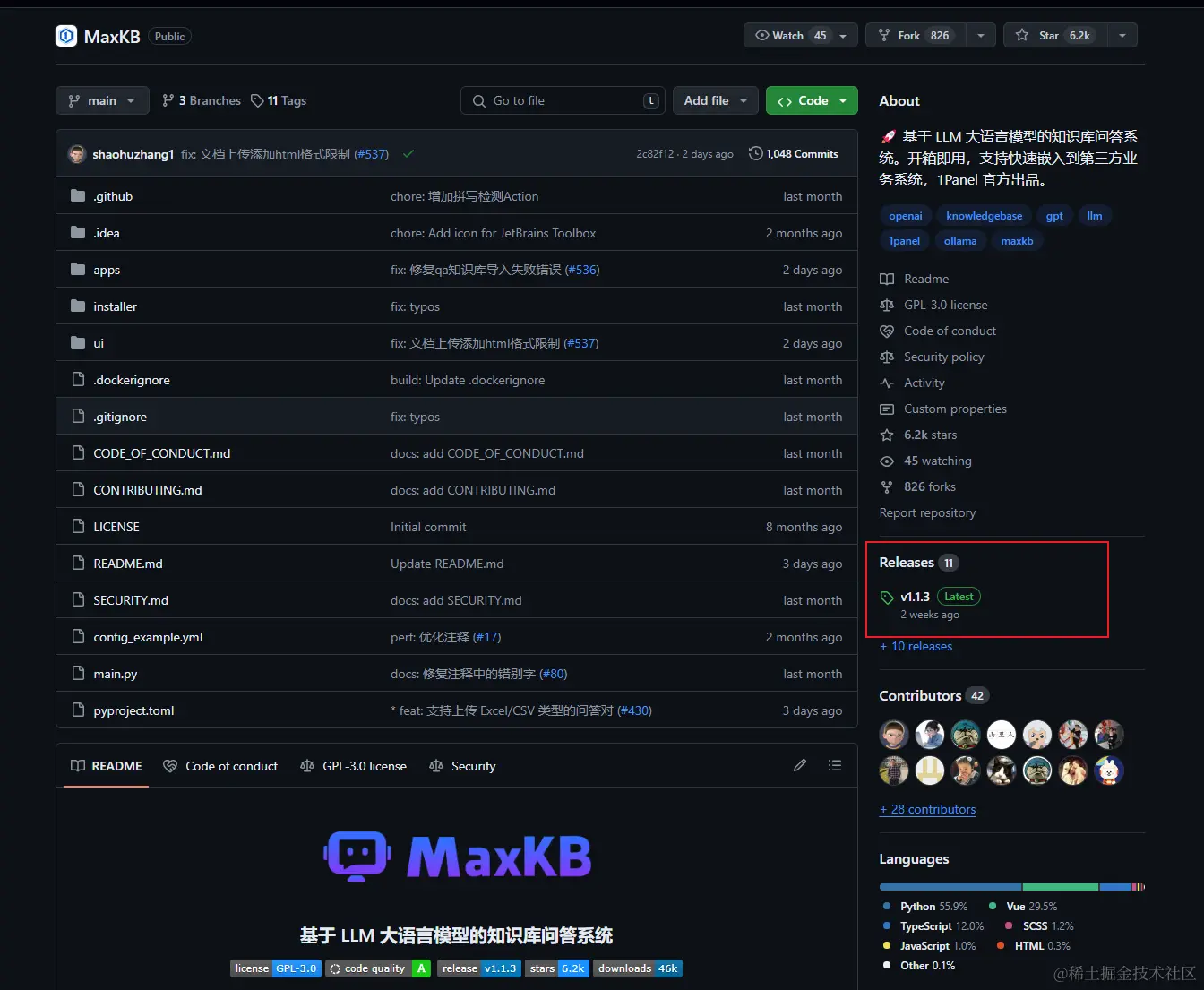Switch to Code of conduct tab
The image size is (1204, 990).
[x=221, y=766]
